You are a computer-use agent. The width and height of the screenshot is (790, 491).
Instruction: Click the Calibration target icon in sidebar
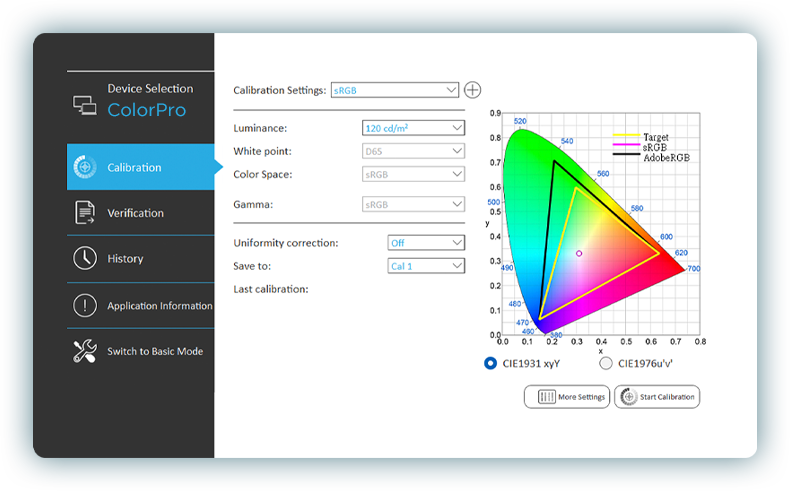point(85,167)
